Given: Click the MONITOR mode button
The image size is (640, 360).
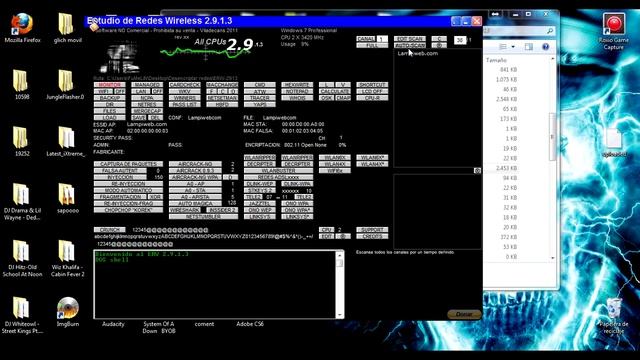Looking at the screenshot, I should coord(109,85).
